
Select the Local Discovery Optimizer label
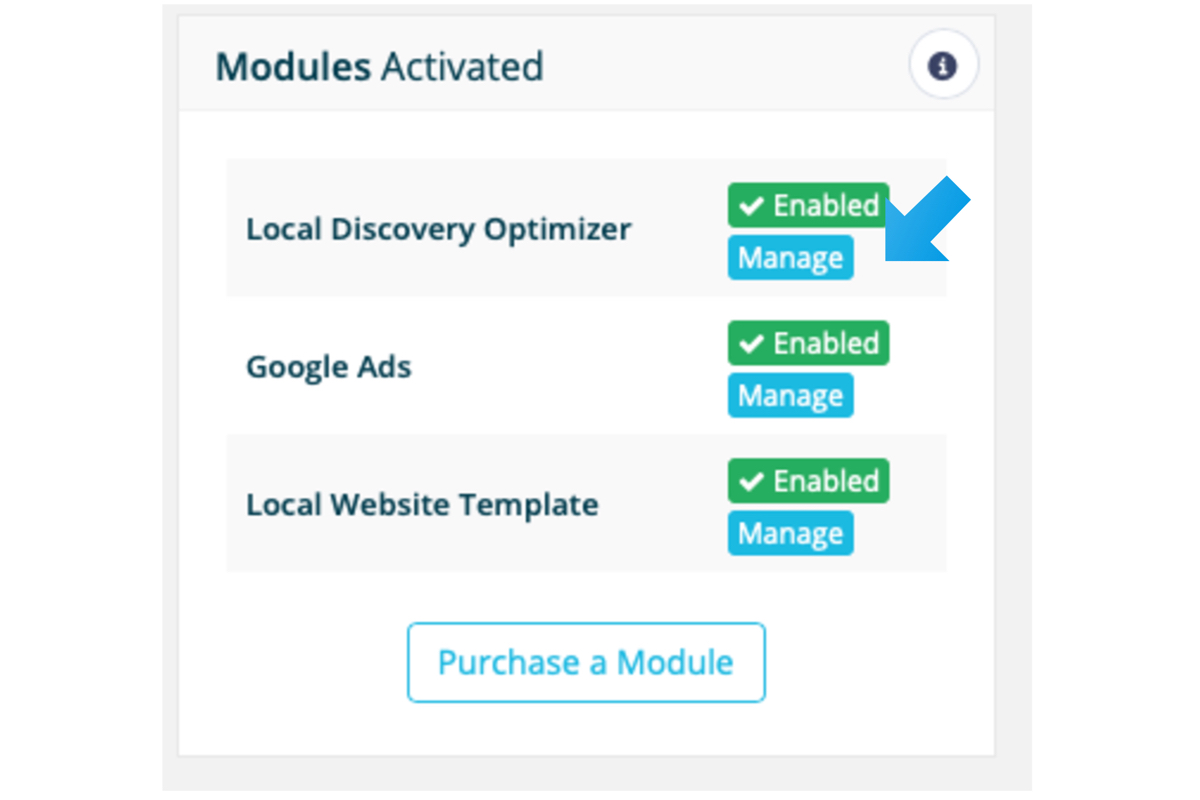tap(439, 229)
